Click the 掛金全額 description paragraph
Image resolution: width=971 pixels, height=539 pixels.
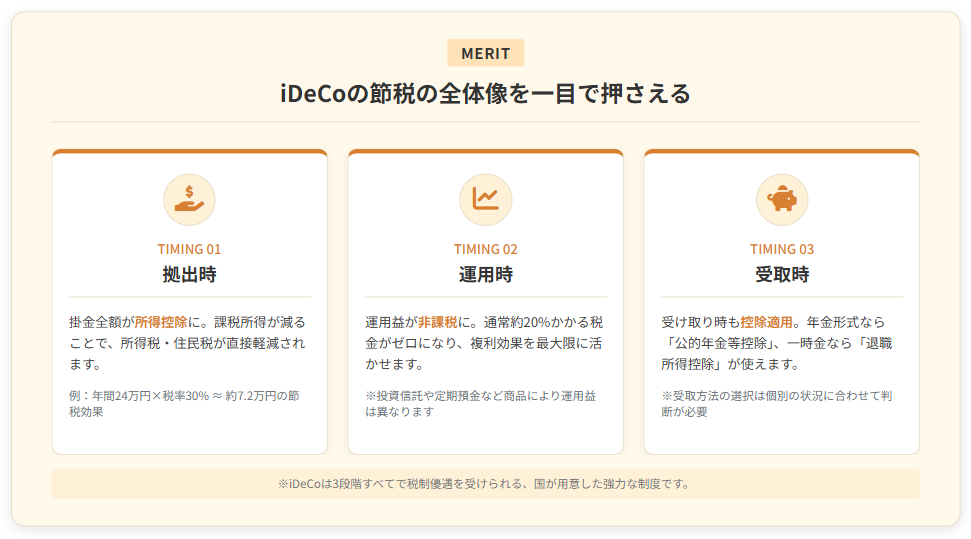pos(188,343)
